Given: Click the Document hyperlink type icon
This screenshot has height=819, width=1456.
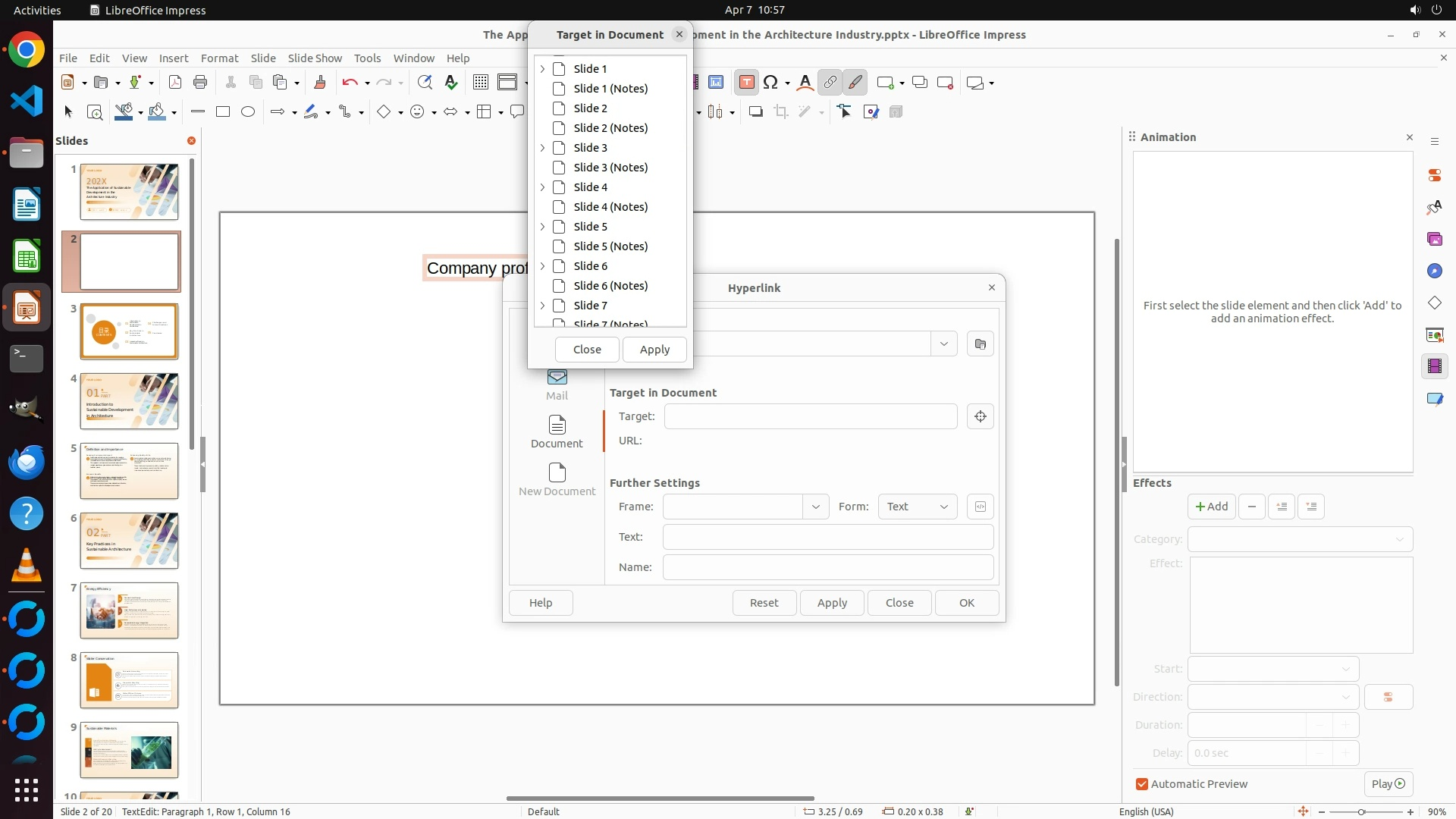Looking at the screenshot, I should [x=557, y=425].
